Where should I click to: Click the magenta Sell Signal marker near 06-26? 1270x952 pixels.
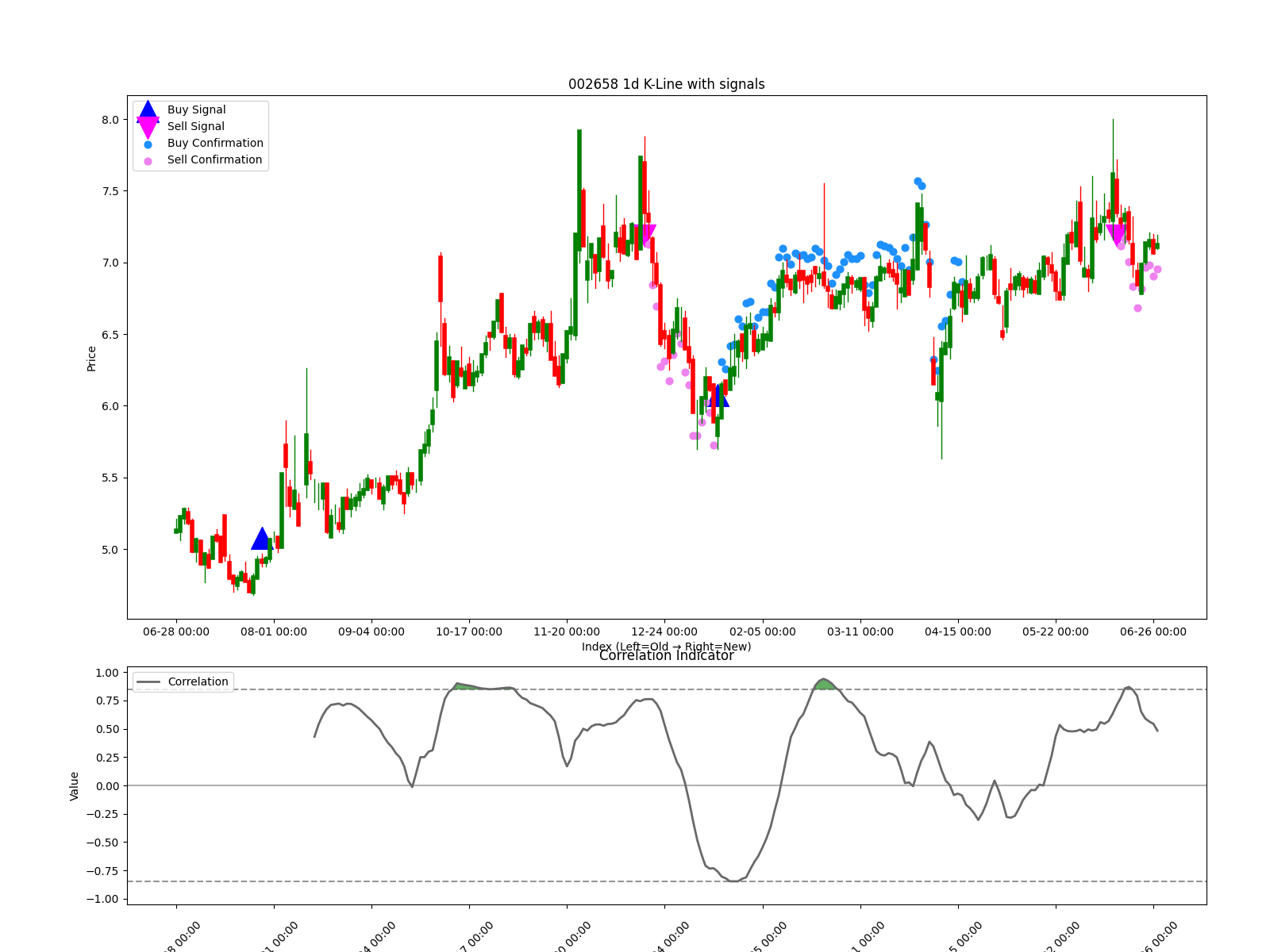[x=1117, y=236]
